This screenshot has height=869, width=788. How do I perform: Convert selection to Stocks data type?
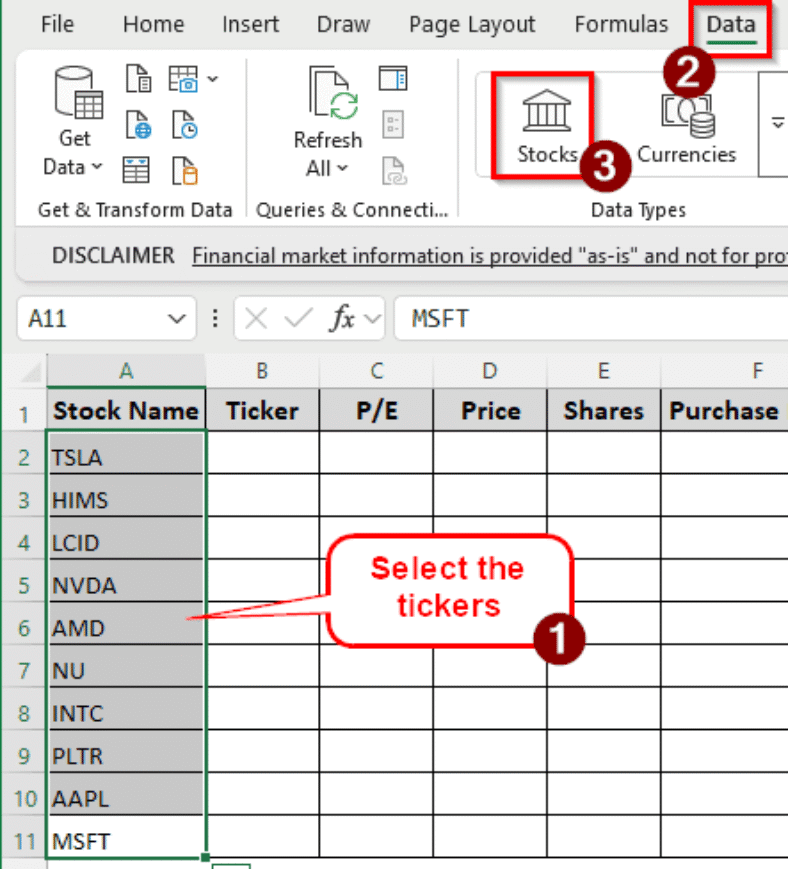pyautogui.click(x=546, y=126)
